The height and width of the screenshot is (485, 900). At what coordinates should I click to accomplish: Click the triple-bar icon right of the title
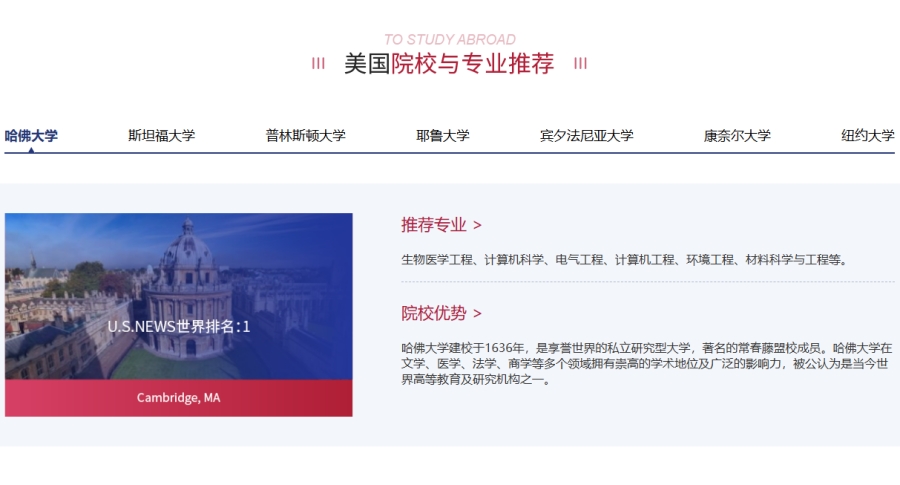[x=580, y=64]
